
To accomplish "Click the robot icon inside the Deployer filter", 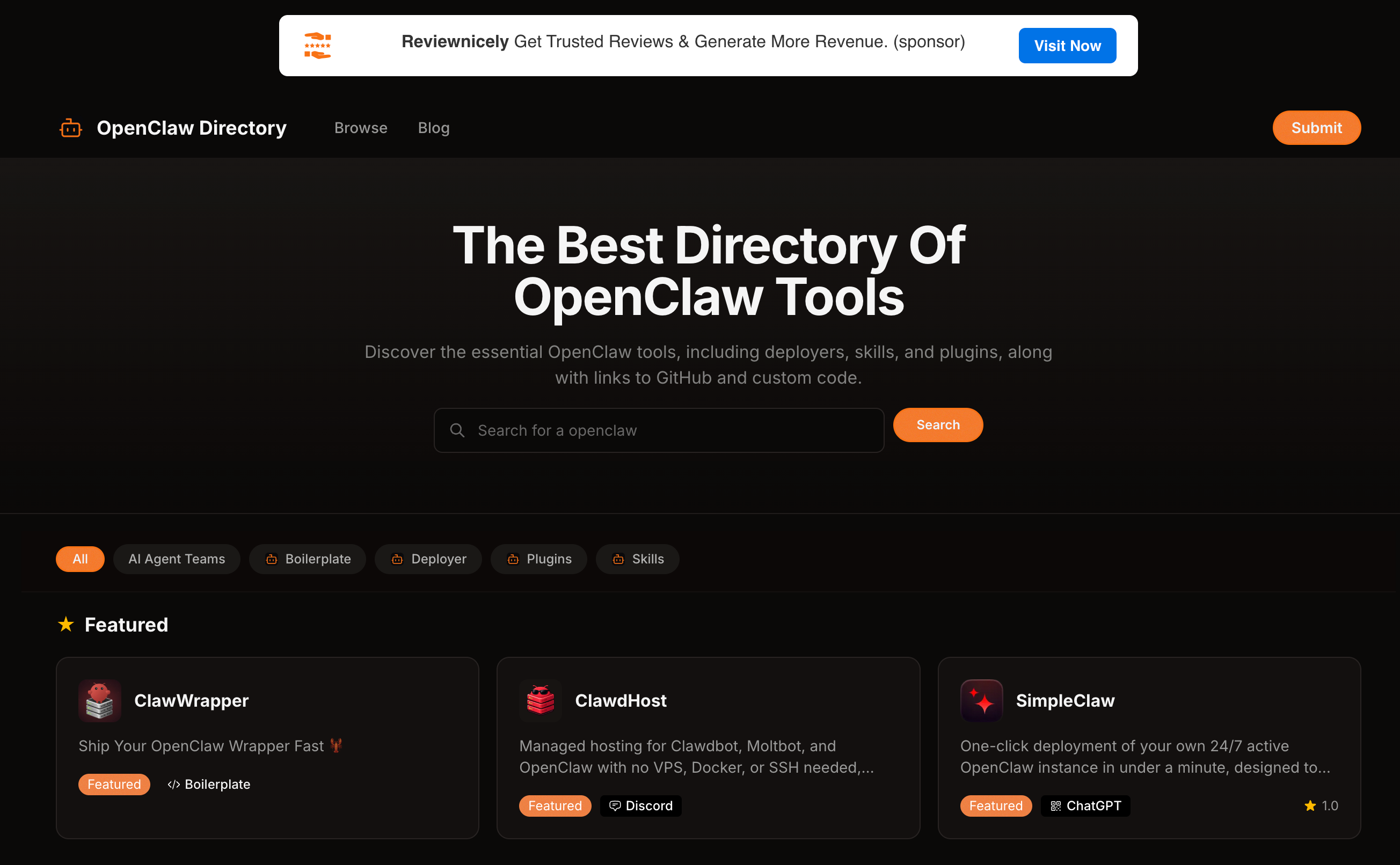I will [397, 559].
